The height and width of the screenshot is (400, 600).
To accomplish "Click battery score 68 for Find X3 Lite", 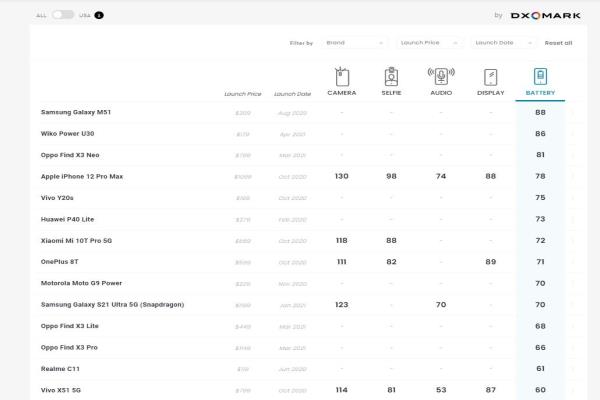I will click(540, 326).
